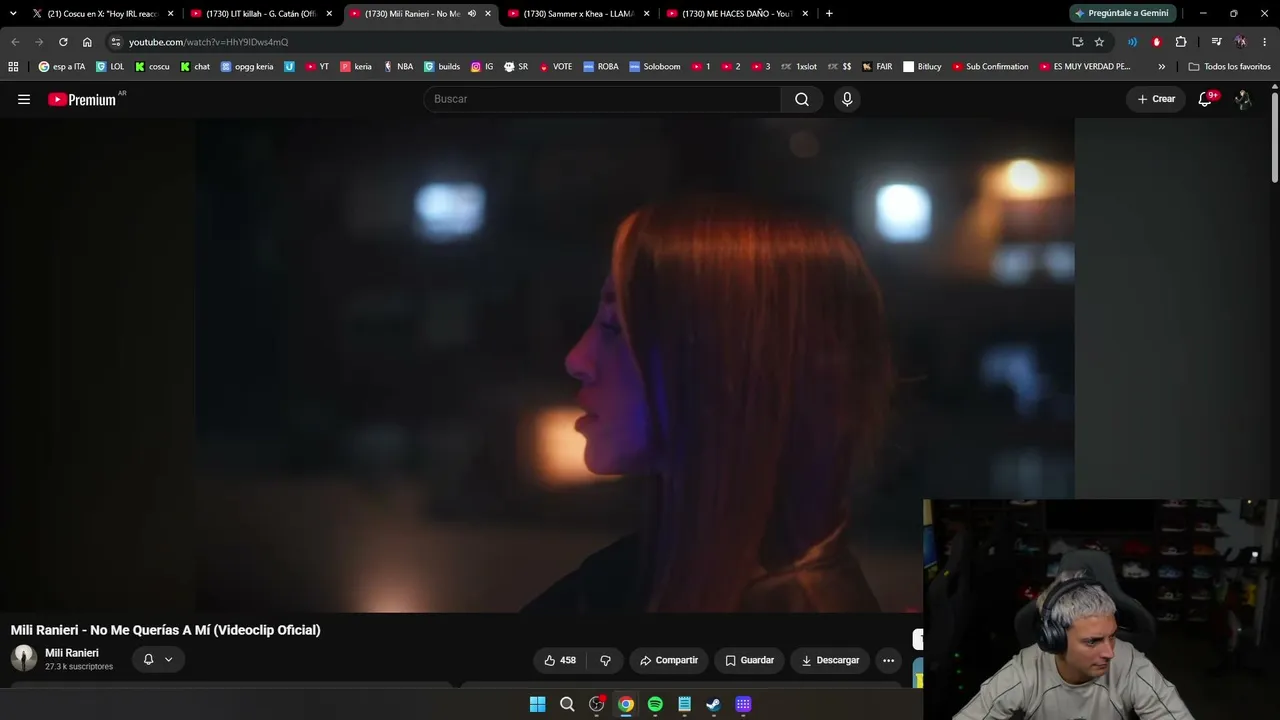This screenshot has width=1280, height=720.
Task: Click the Guardar save button
Action: [x=749, y=660]
